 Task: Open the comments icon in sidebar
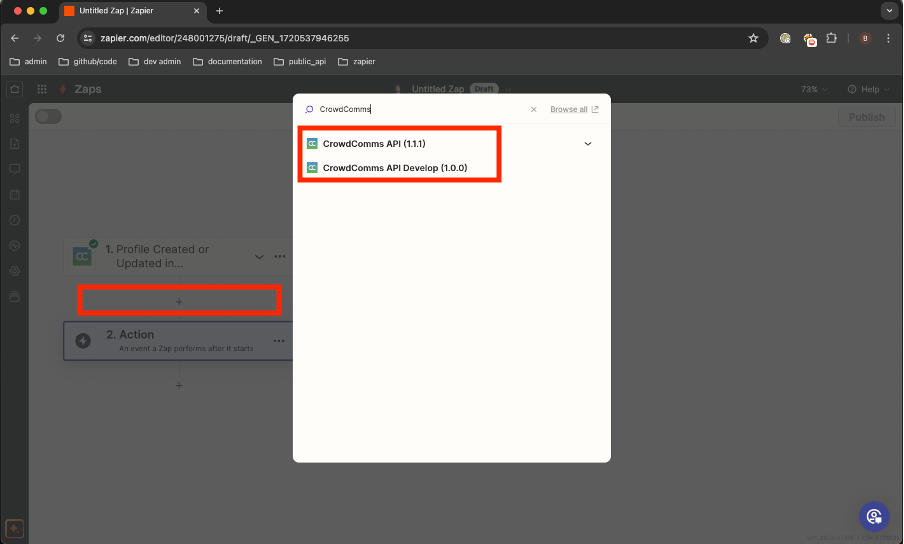pos(14,169)
